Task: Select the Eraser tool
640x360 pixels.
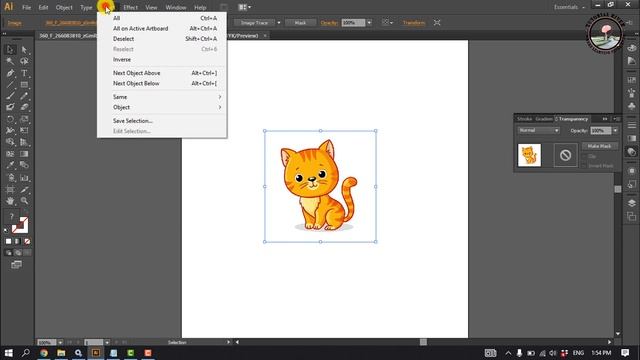Action: click(24, 107)
